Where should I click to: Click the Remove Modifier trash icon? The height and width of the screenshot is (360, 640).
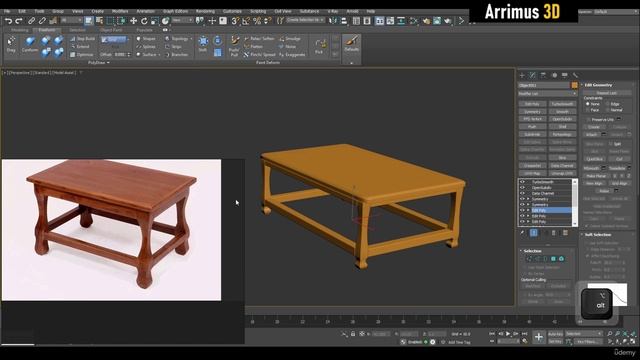553,233
